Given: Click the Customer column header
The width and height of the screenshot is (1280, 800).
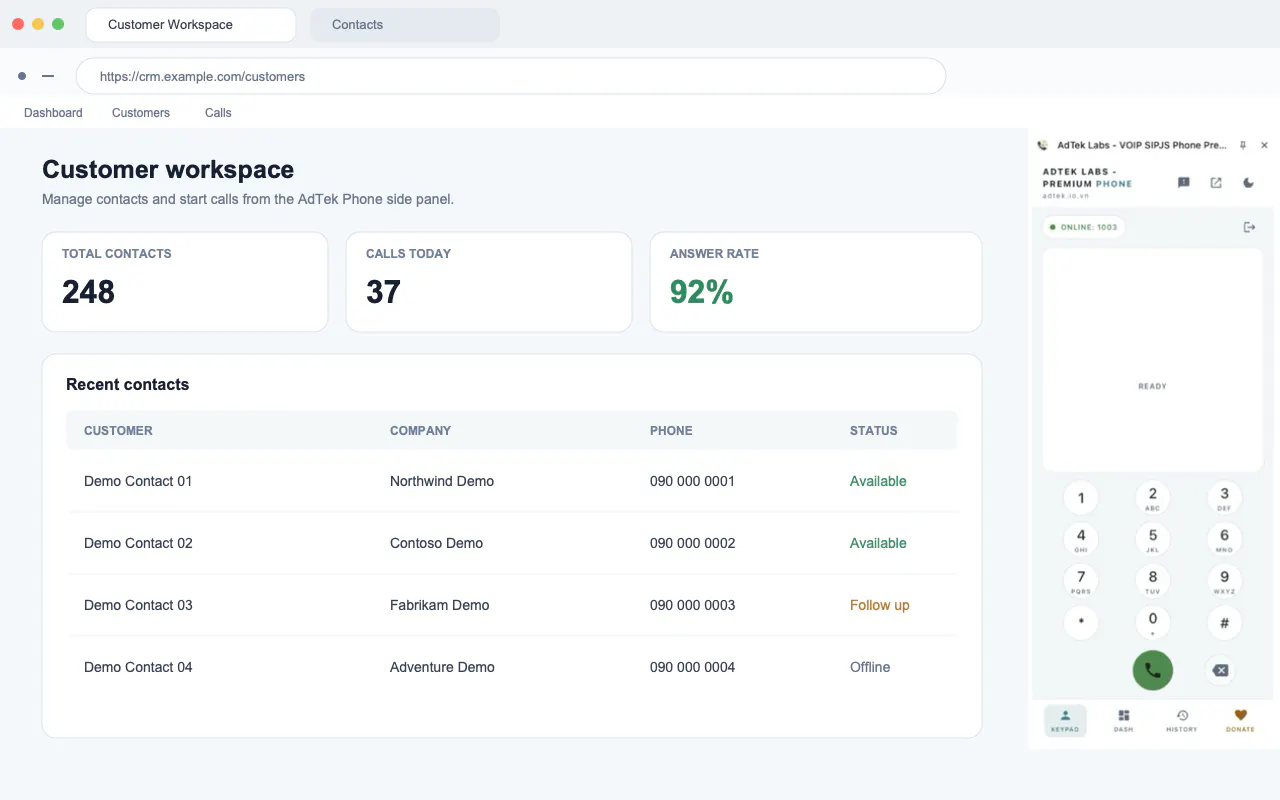Looking at the screenshot, I should point(118,431).
